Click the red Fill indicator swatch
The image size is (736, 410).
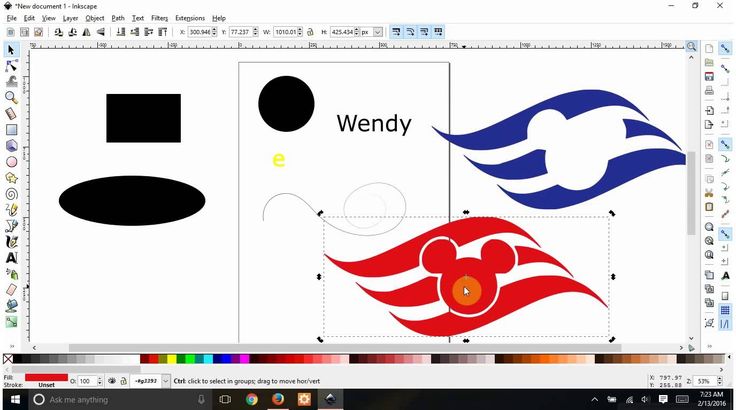click(46, 378)
